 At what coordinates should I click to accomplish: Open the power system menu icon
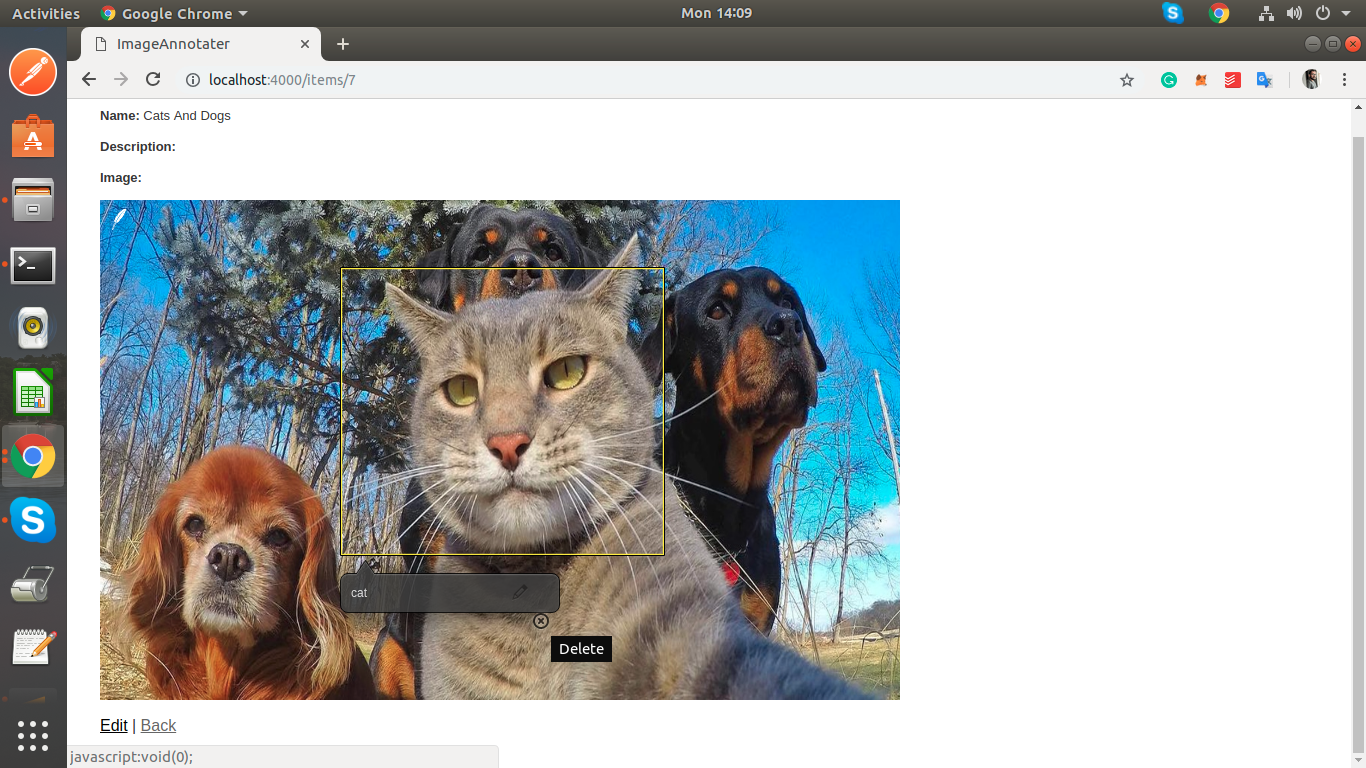point(1322,14)
